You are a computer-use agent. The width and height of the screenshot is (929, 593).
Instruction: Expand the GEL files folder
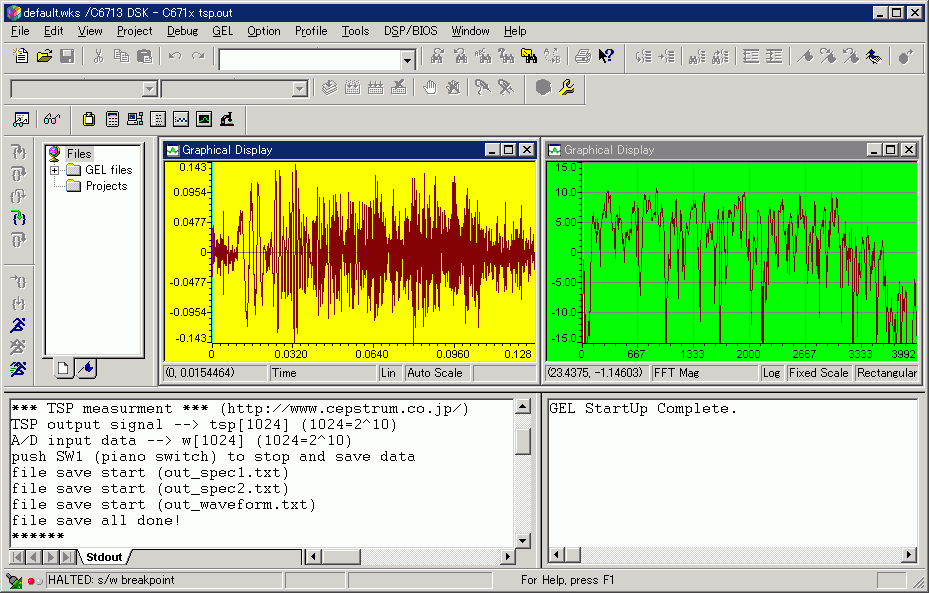[x=55, y=171]
